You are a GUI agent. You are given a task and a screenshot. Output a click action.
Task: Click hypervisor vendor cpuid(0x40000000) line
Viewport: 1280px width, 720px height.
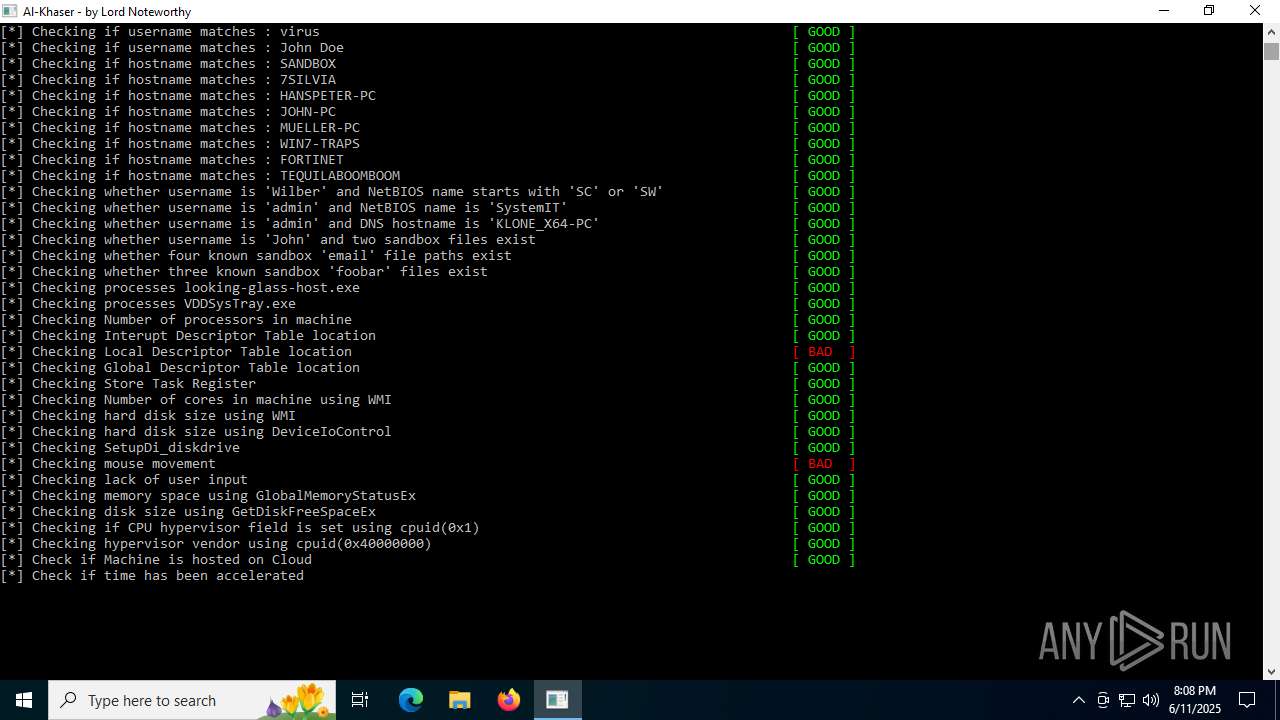pos(216,544)
